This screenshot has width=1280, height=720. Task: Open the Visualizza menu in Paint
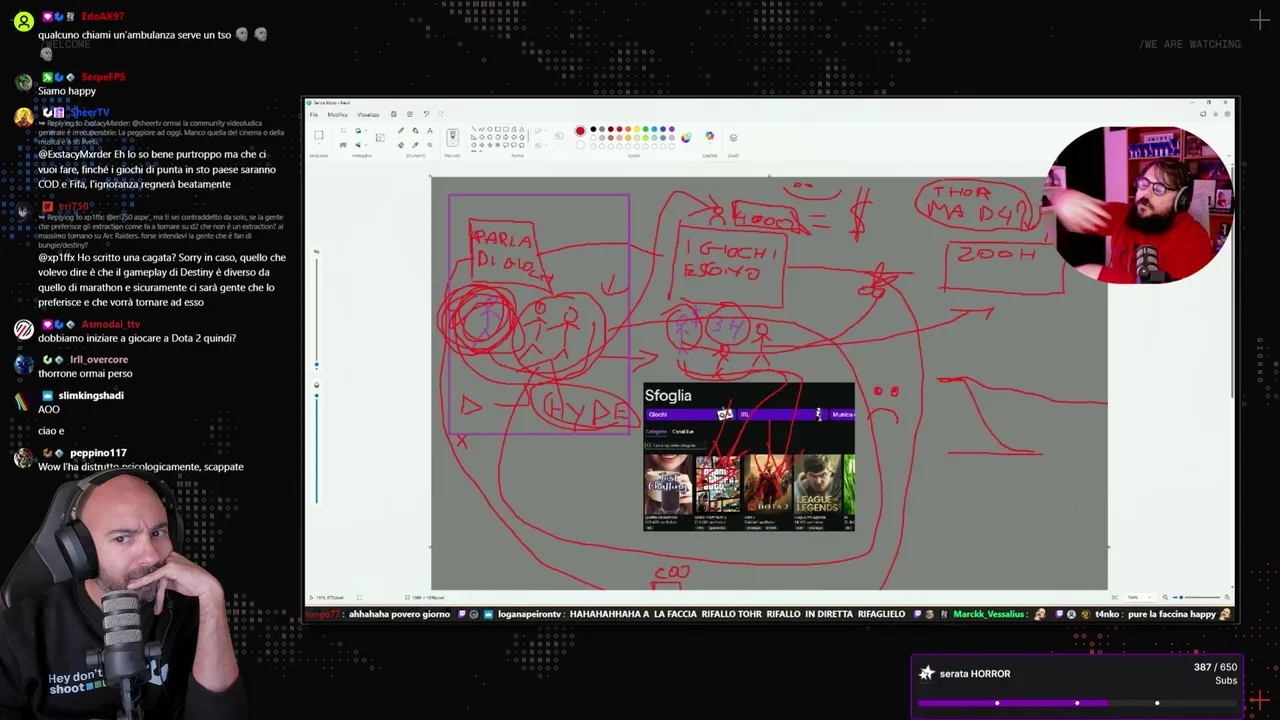[368, 114]
